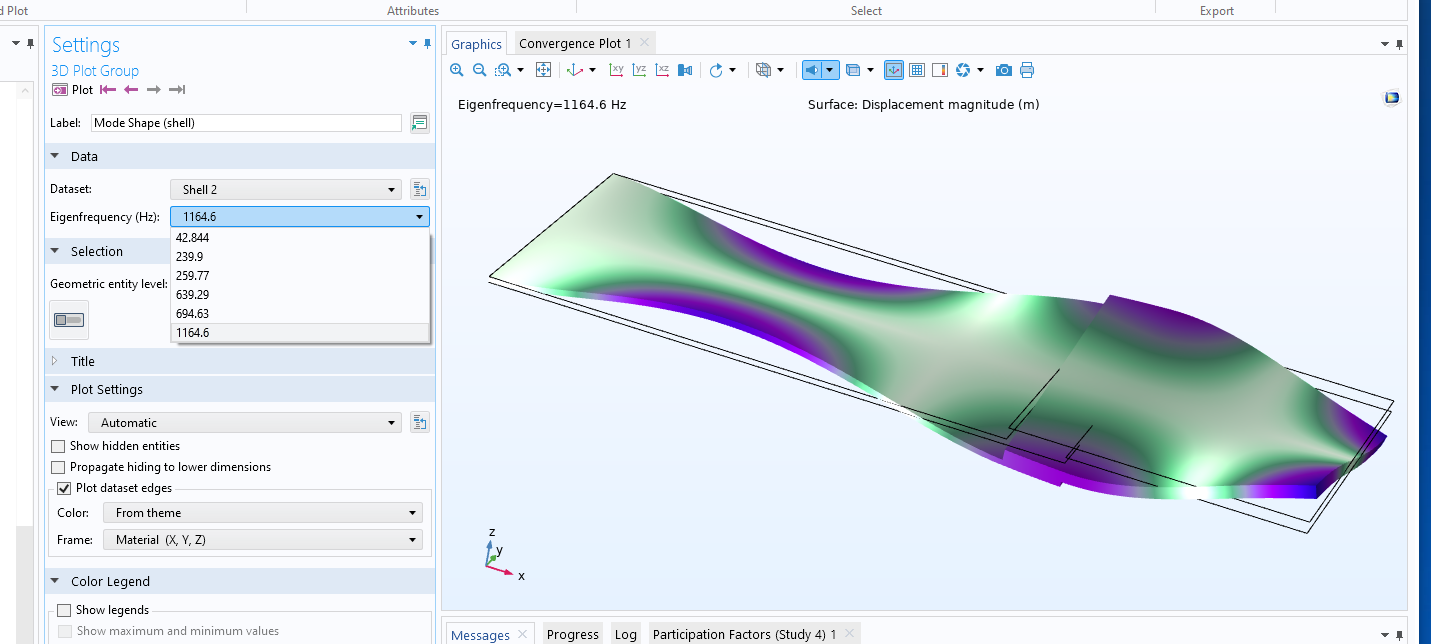Click the Print icon in Graphics toolbar
This screenshot has width=1431, height=644.
[1026, 70]
